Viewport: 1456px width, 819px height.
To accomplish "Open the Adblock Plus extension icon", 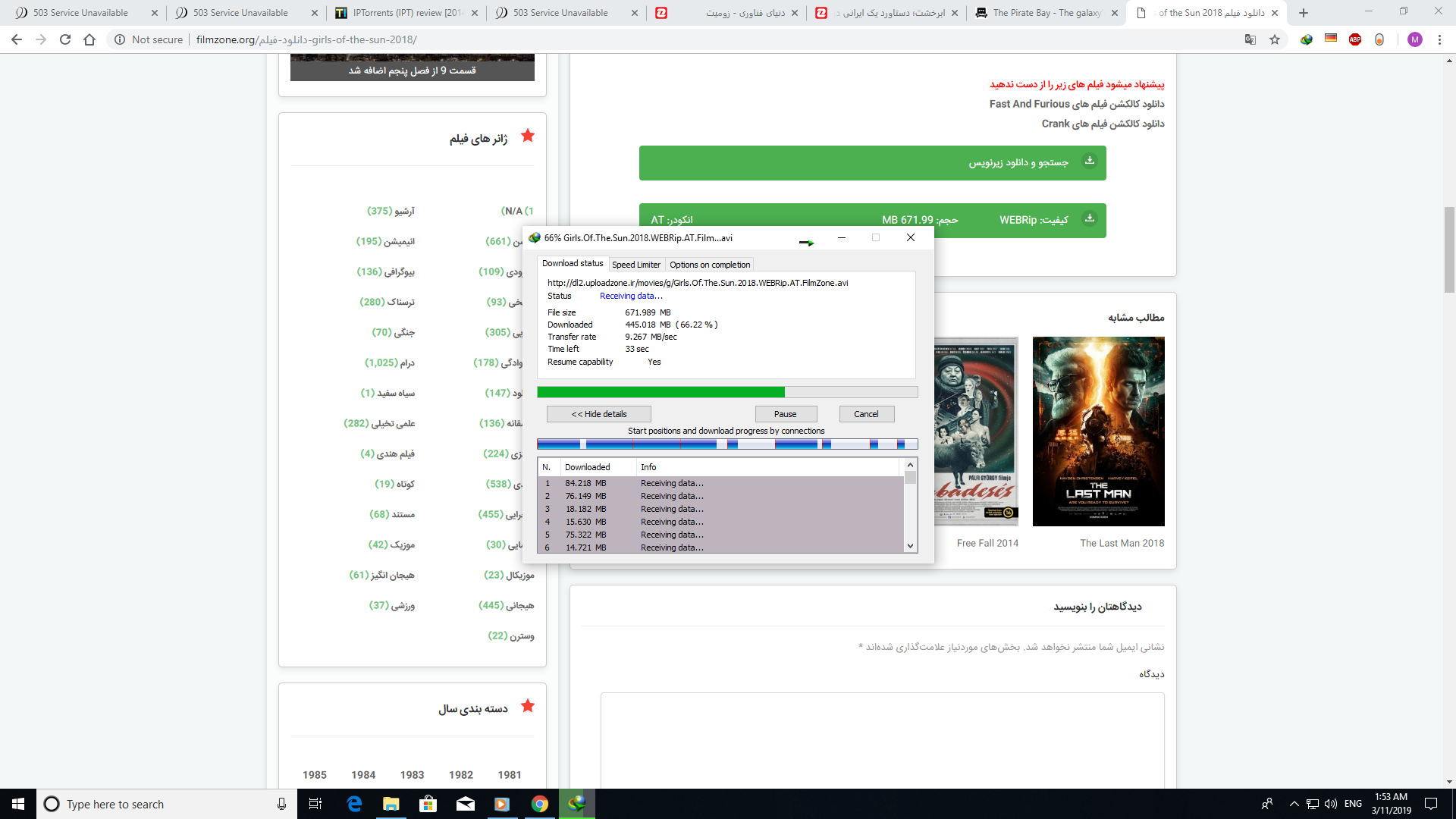I will (1355, 39).
